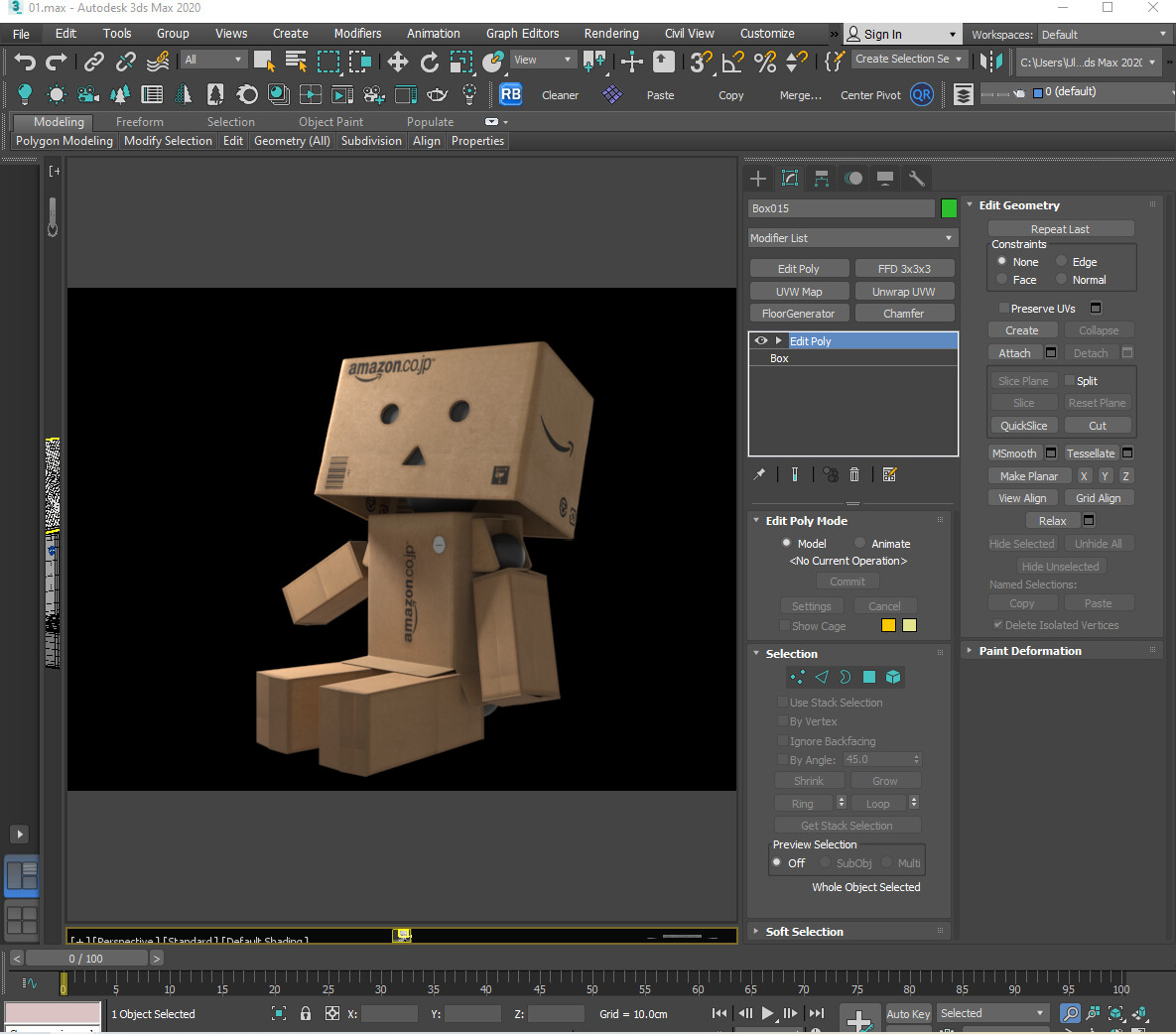
Task: Click Configure Modifier Sets icon
Action: click(889, 474)
